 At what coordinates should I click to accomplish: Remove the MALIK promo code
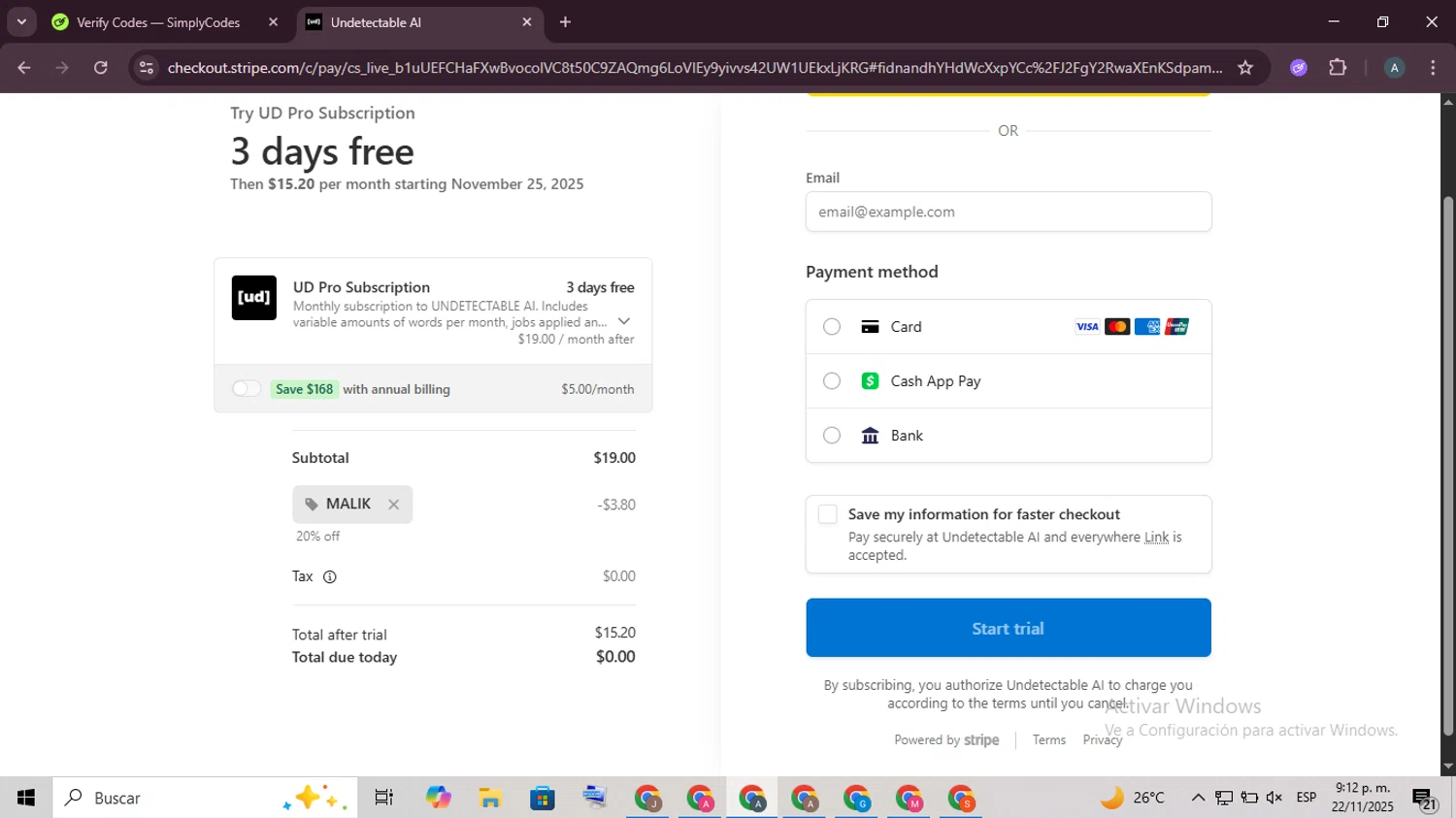[x=393, y=505]
